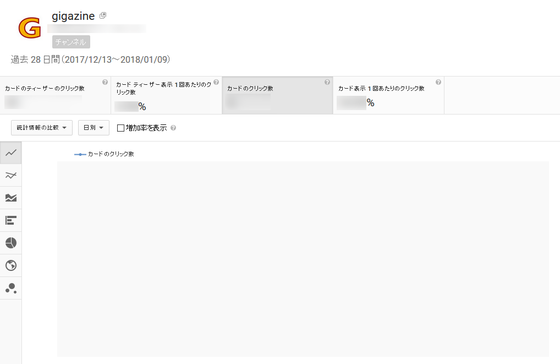The image size is (560, 364).
Task: Click help icon next to 増加率を表示
Action: 173,128
